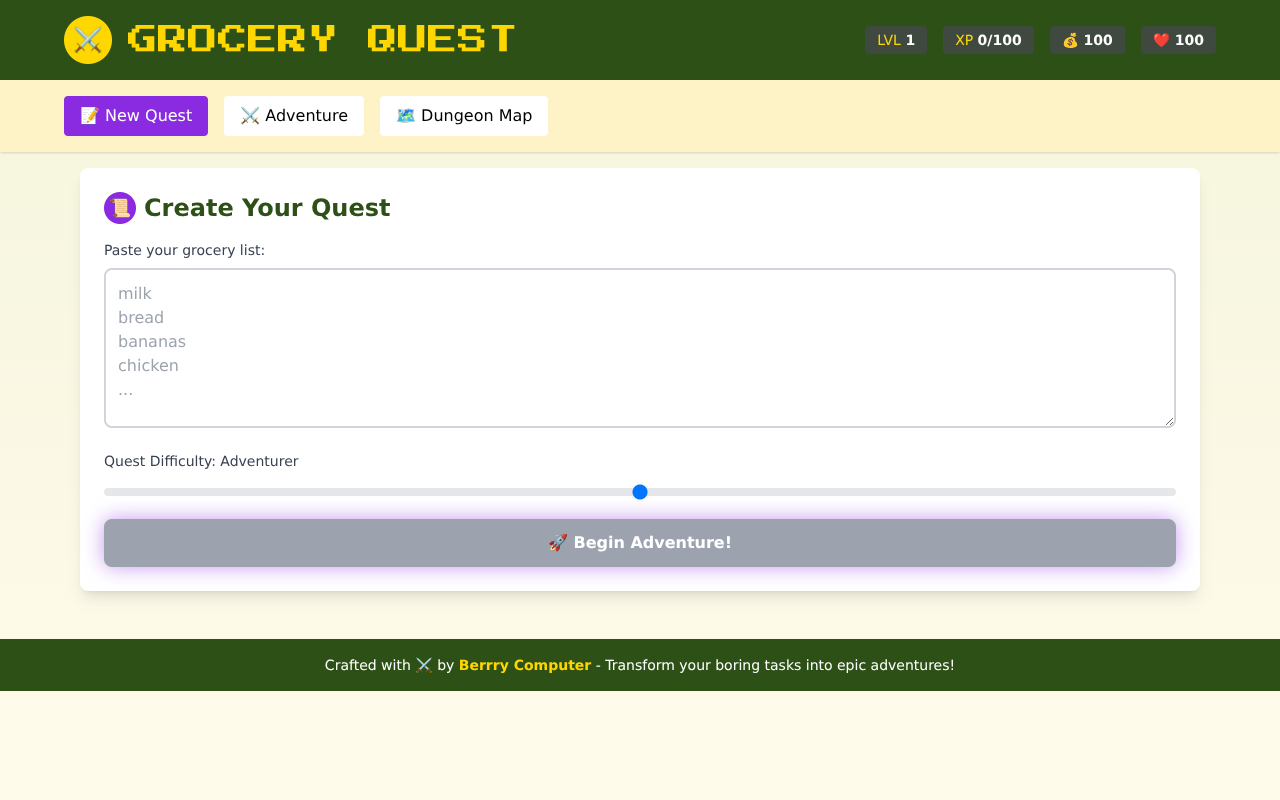Click the Paste your grocery list label
The width and height of the screenshot is (1280, 800).
(x=184, y=250)
